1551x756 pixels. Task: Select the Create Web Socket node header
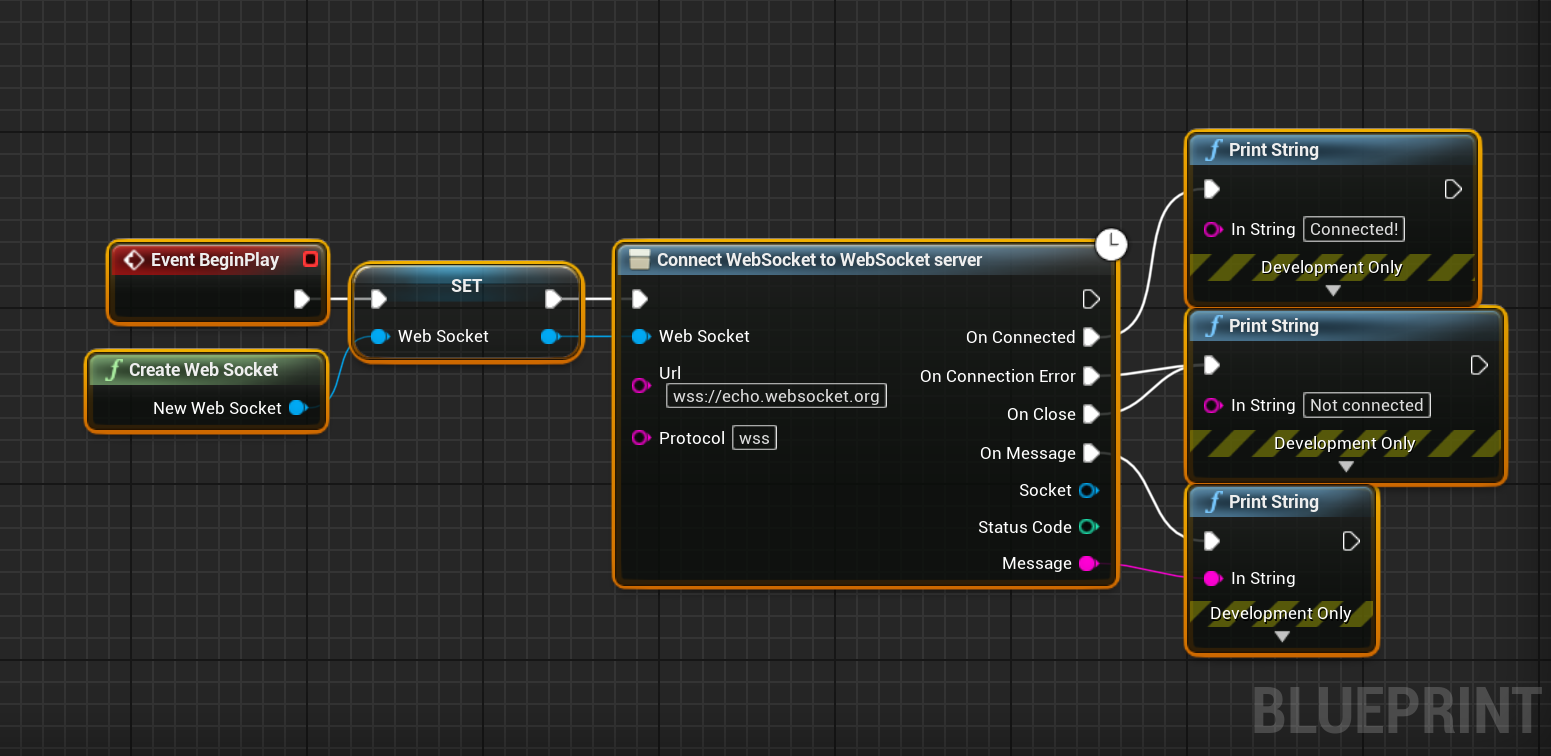pyautogui.click(x=206, y=370)
